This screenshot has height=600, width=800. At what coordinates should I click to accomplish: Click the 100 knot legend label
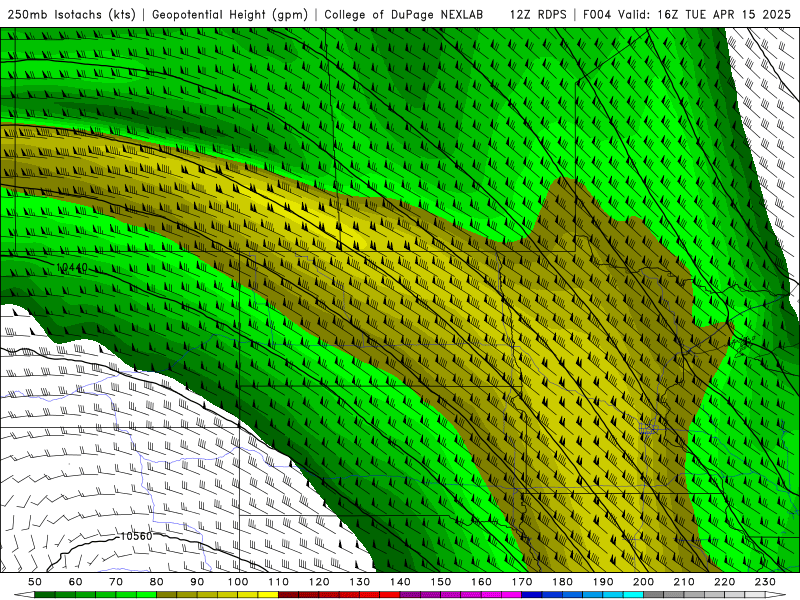238,582
